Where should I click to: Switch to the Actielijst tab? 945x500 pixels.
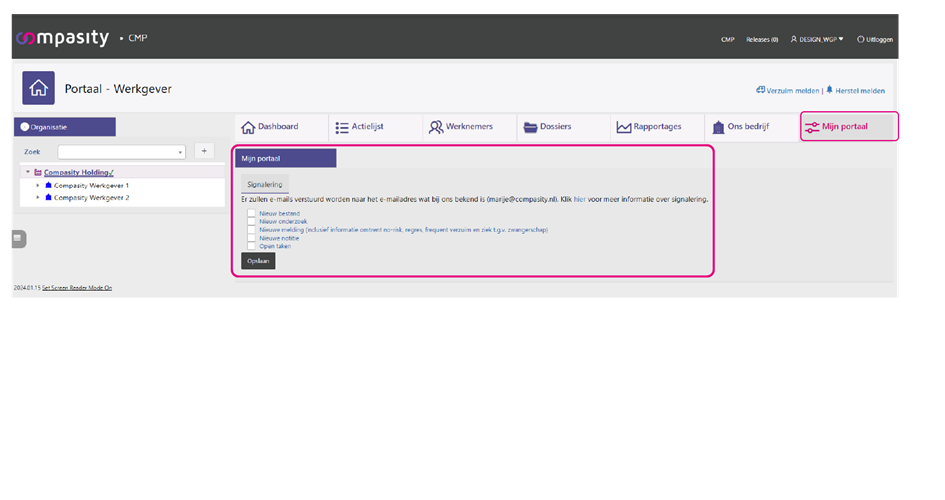point(376,127)
